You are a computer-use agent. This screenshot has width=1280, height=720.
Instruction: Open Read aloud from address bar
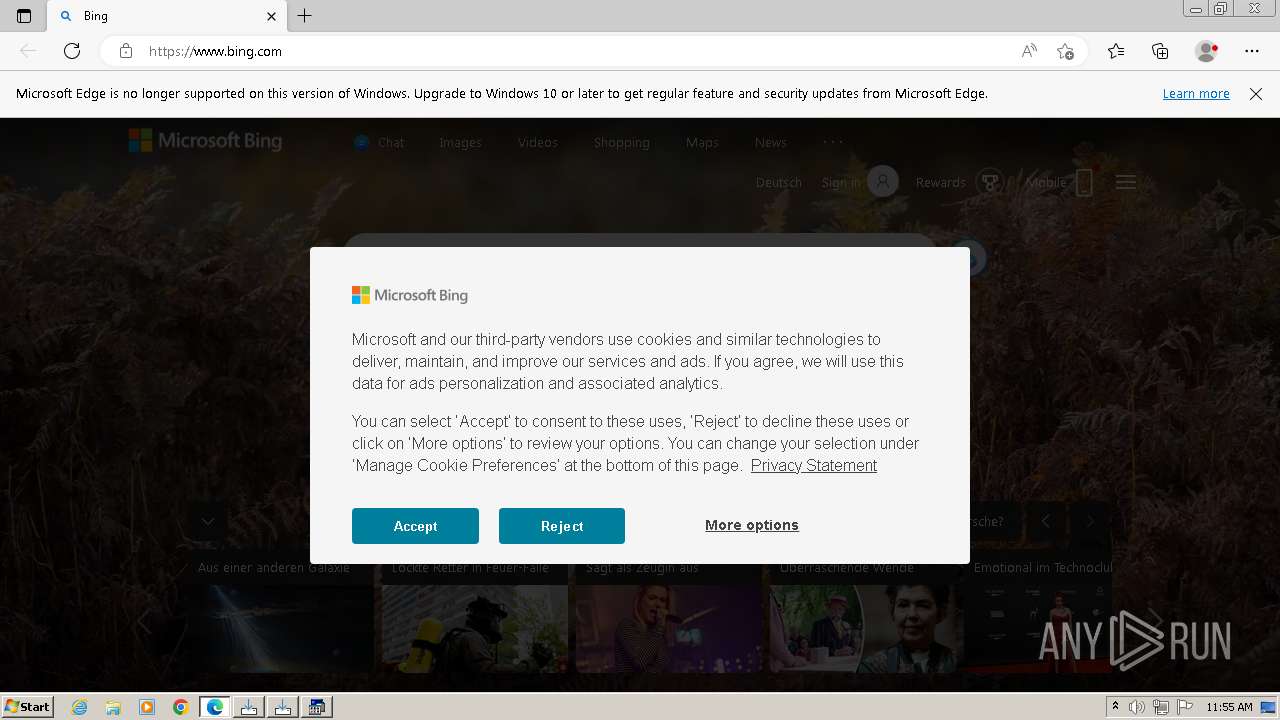coord(1029,51)
